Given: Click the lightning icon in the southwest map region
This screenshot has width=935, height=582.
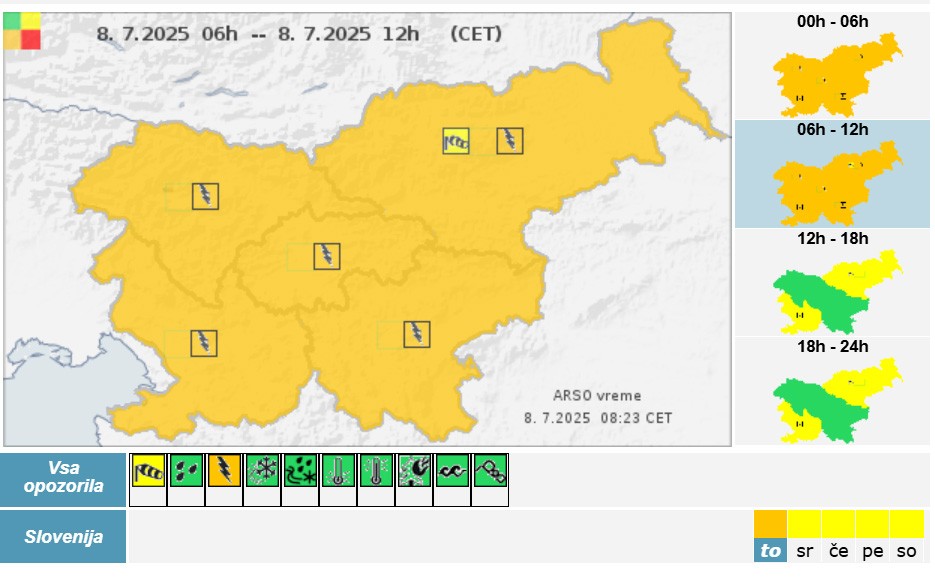Looking at the screenshot, I should coord(204,343).
